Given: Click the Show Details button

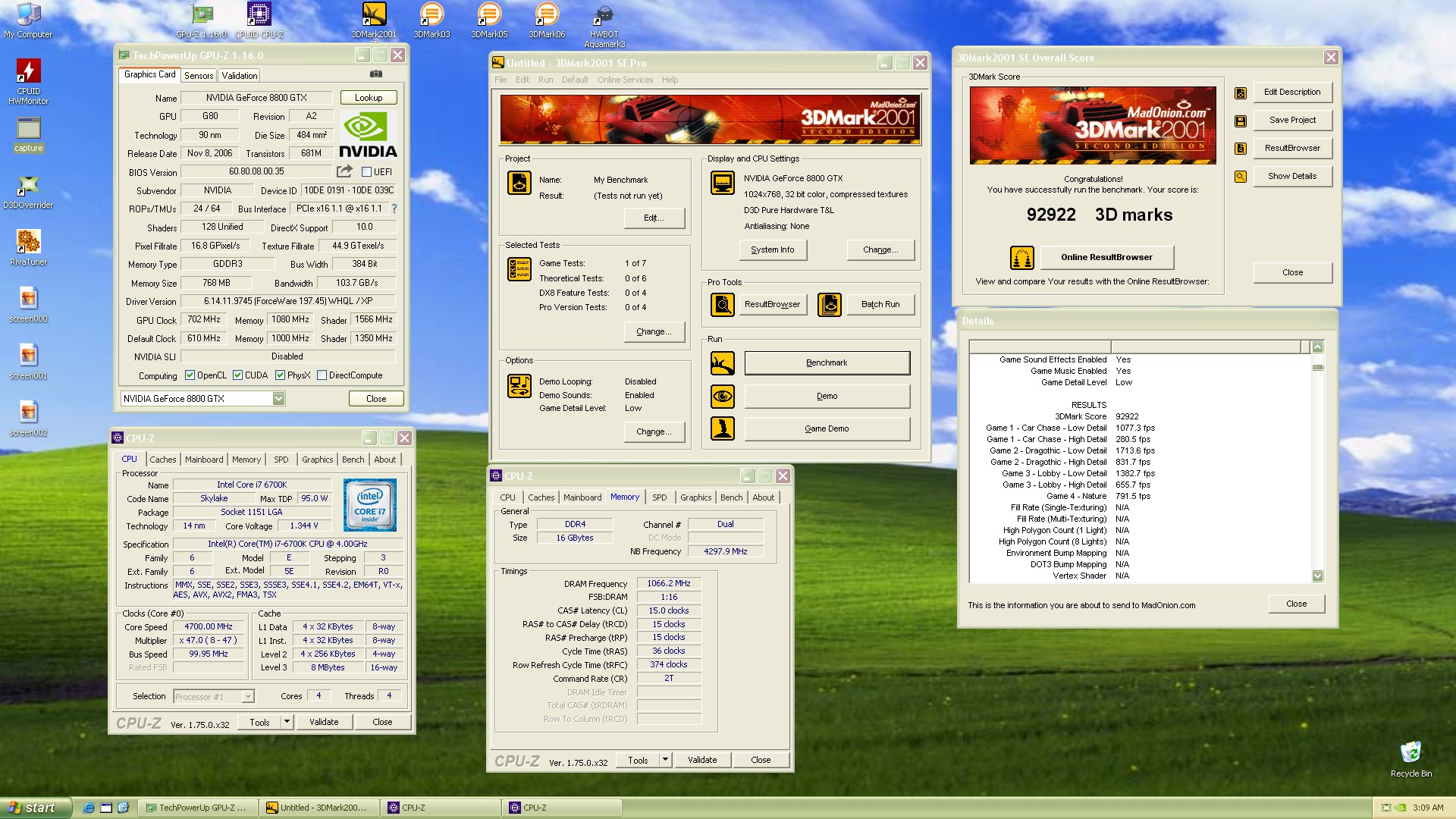Looking at the screenshot, I should click(x=1292, y=176).
